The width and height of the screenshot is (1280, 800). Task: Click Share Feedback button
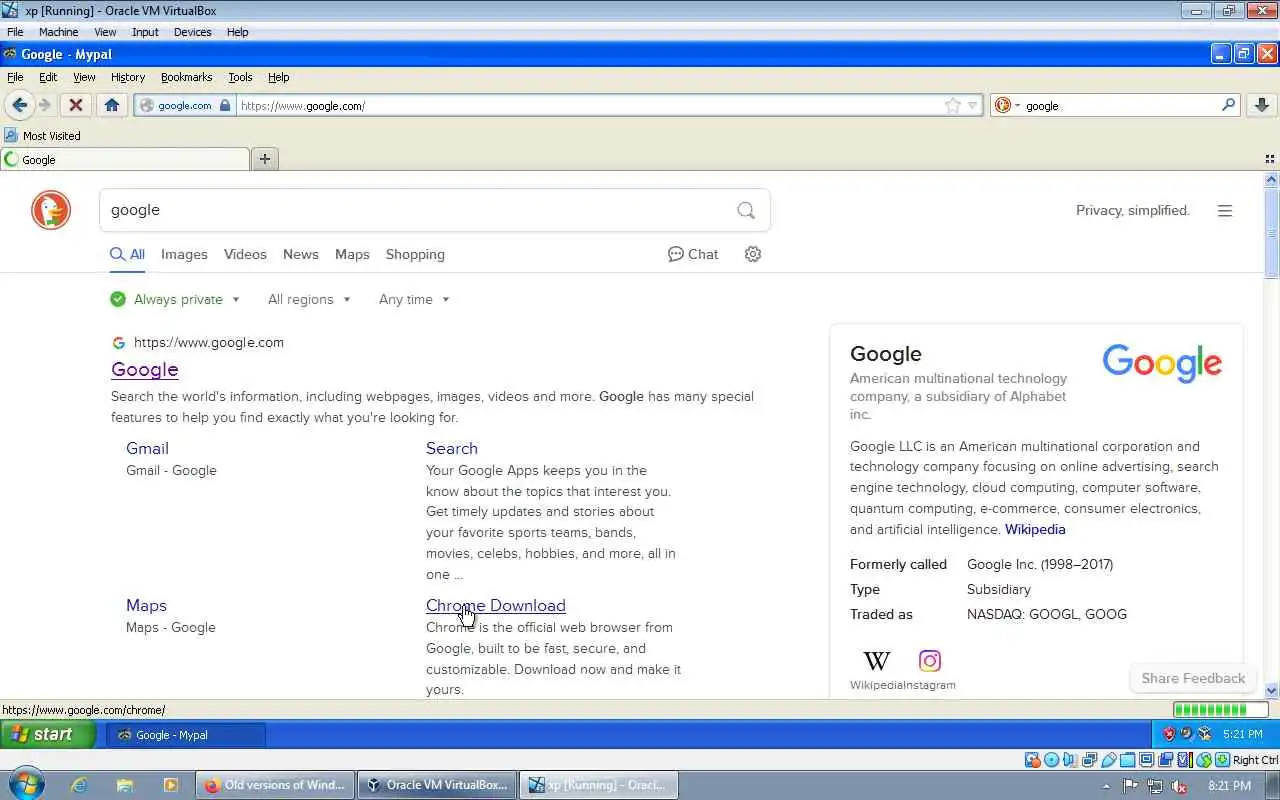pos(1193,678)
